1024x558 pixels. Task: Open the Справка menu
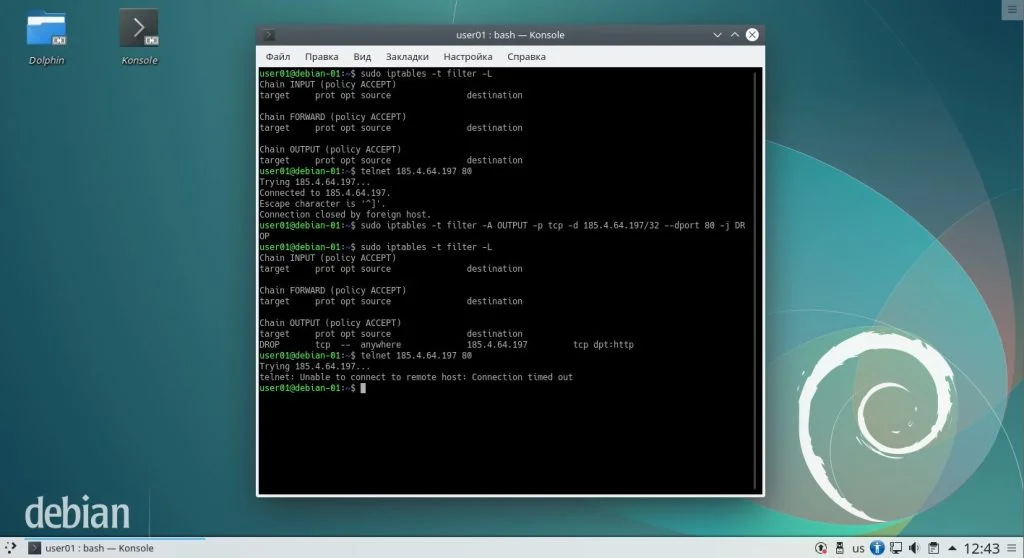(x=526, y=57)
